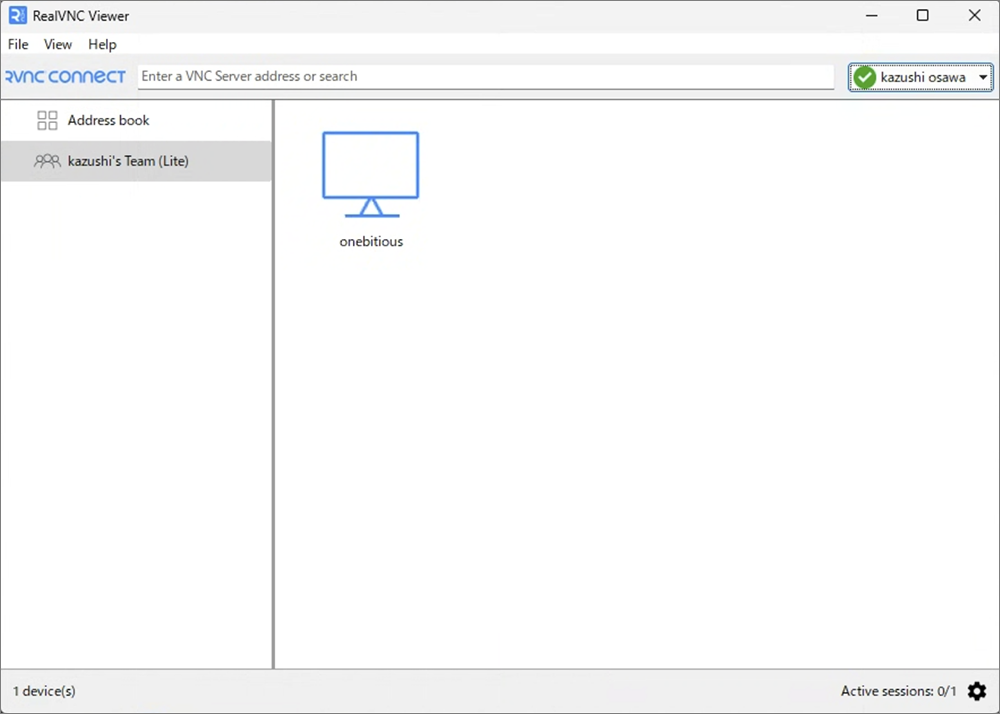
Task: Select Address book in the sidebar
Action: [x=136, y=120]
